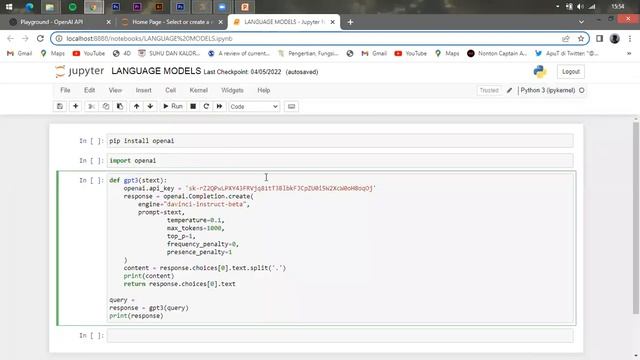Image resolution: width=640 pixels, height=360 pixels.
Task: Click the Last Checkpoint text
Action: pos(242,72)
